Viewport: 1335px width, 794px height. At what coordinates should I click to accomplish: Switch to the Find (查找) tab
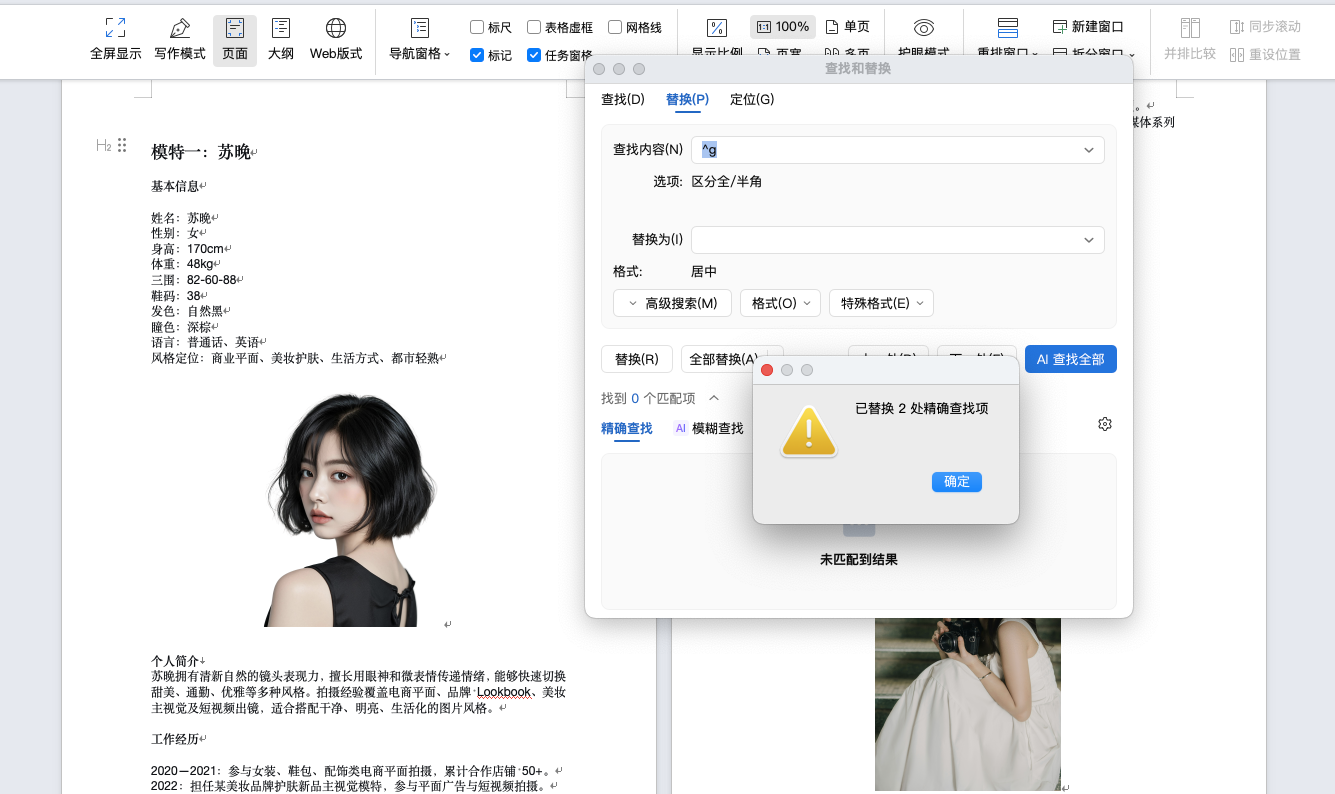623,99
